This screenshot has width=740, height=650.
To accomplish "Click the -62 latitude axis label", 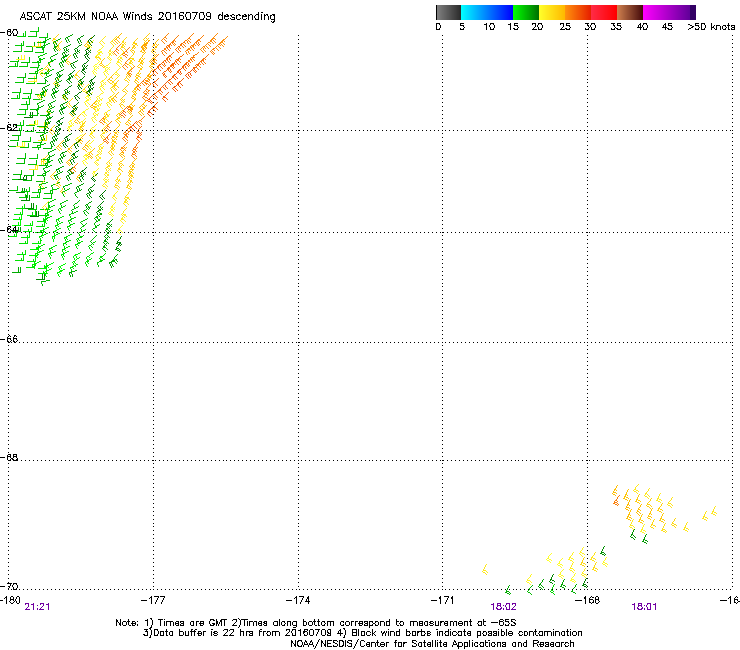I will (x=9, y=127).
